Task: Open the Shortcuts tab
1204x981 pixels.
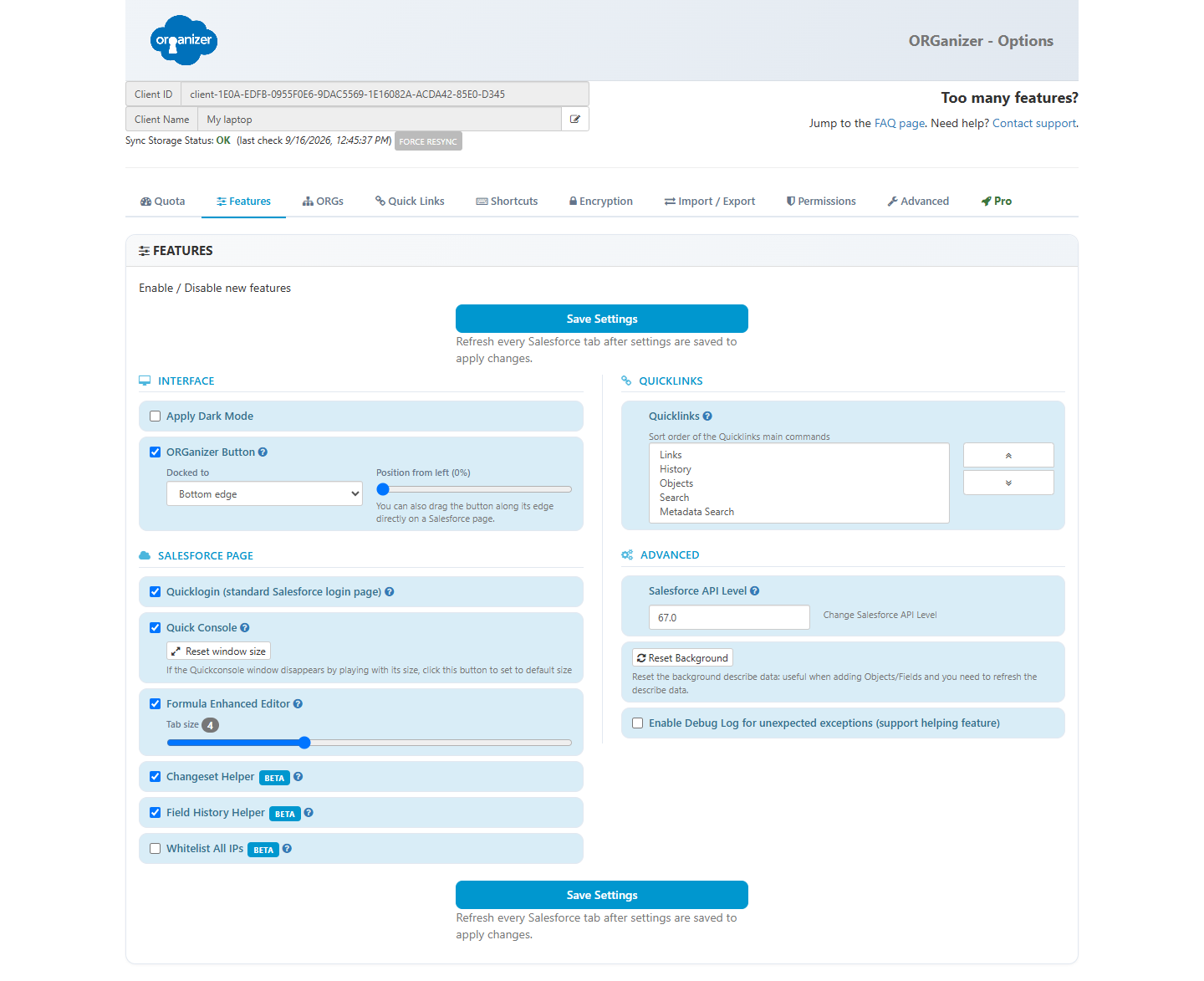Action: pos(507,202)
